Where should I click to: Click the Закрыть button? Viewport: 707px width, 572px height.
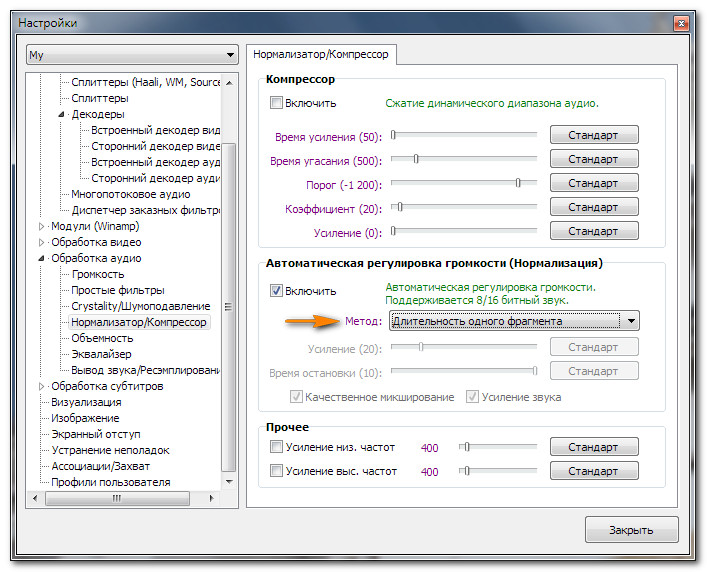pos(631,530)
